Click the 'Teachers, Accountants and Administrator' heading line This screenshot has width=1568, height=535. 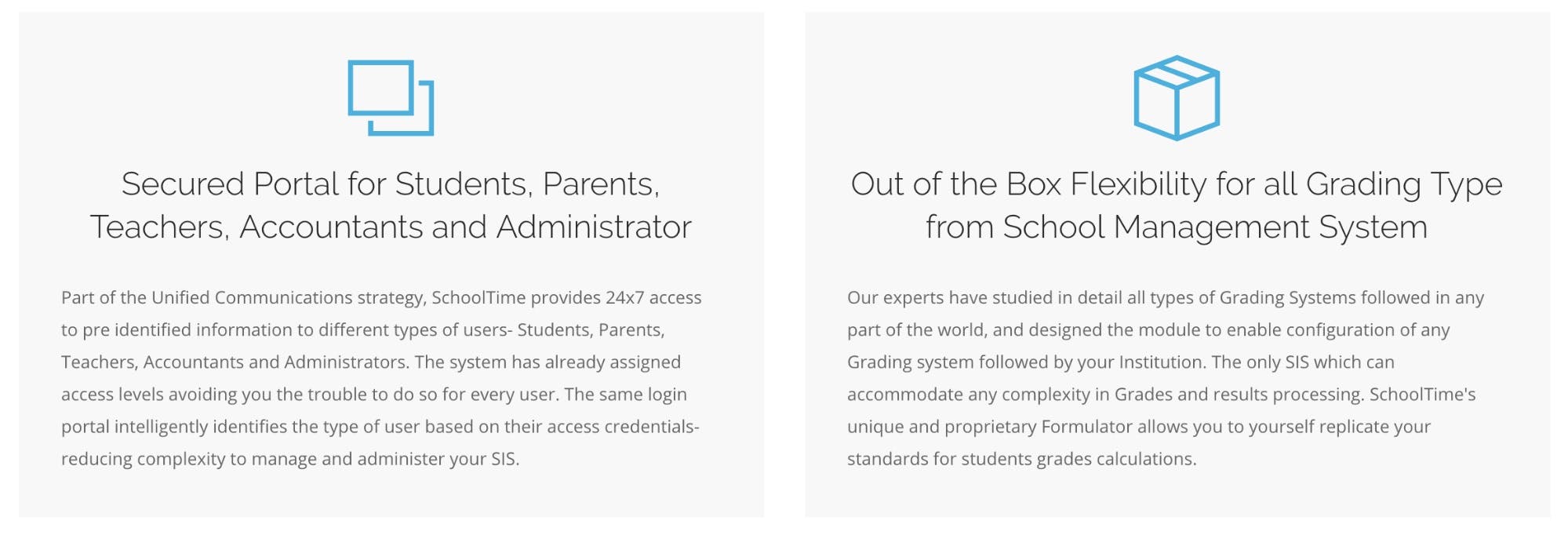(x=391, y=227)
